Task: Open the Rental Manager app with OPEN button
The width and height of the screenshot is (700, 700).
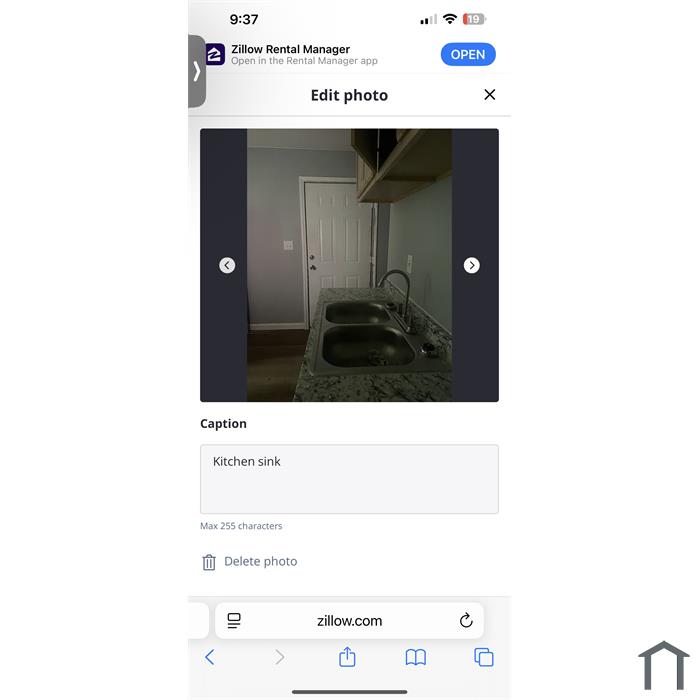Action: [468, 54]
